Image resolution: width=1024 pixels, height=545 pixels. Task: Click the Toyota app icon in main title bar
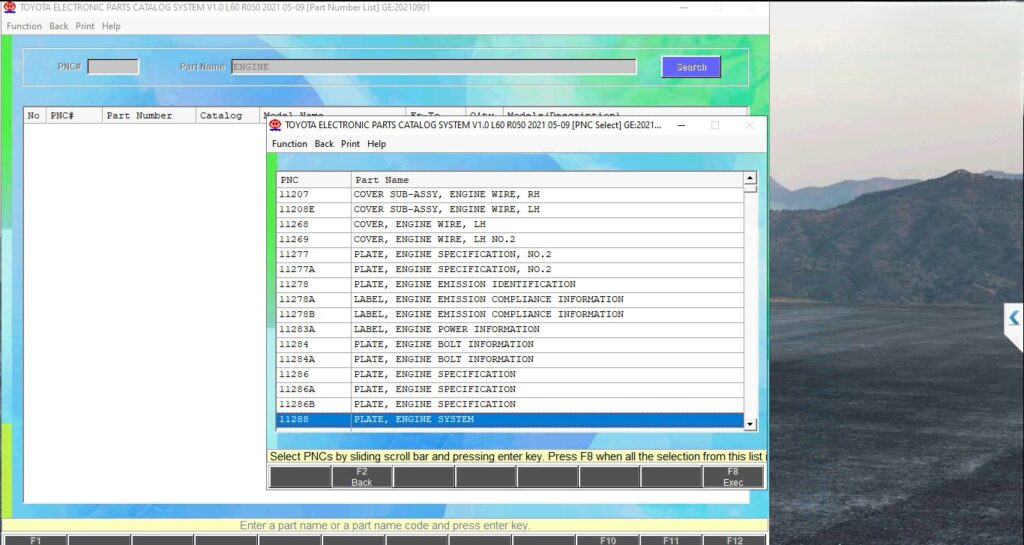pos(9,7)
